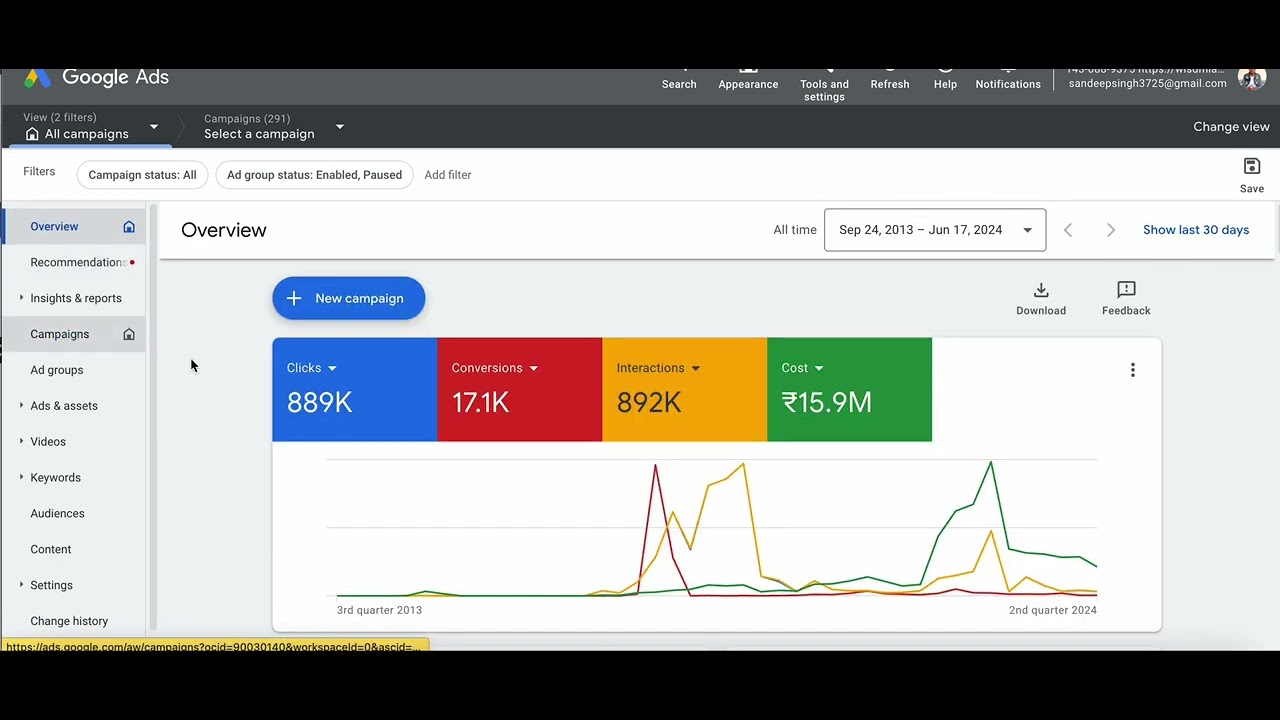
Task: Click the Download icon
Action: 1041,290
